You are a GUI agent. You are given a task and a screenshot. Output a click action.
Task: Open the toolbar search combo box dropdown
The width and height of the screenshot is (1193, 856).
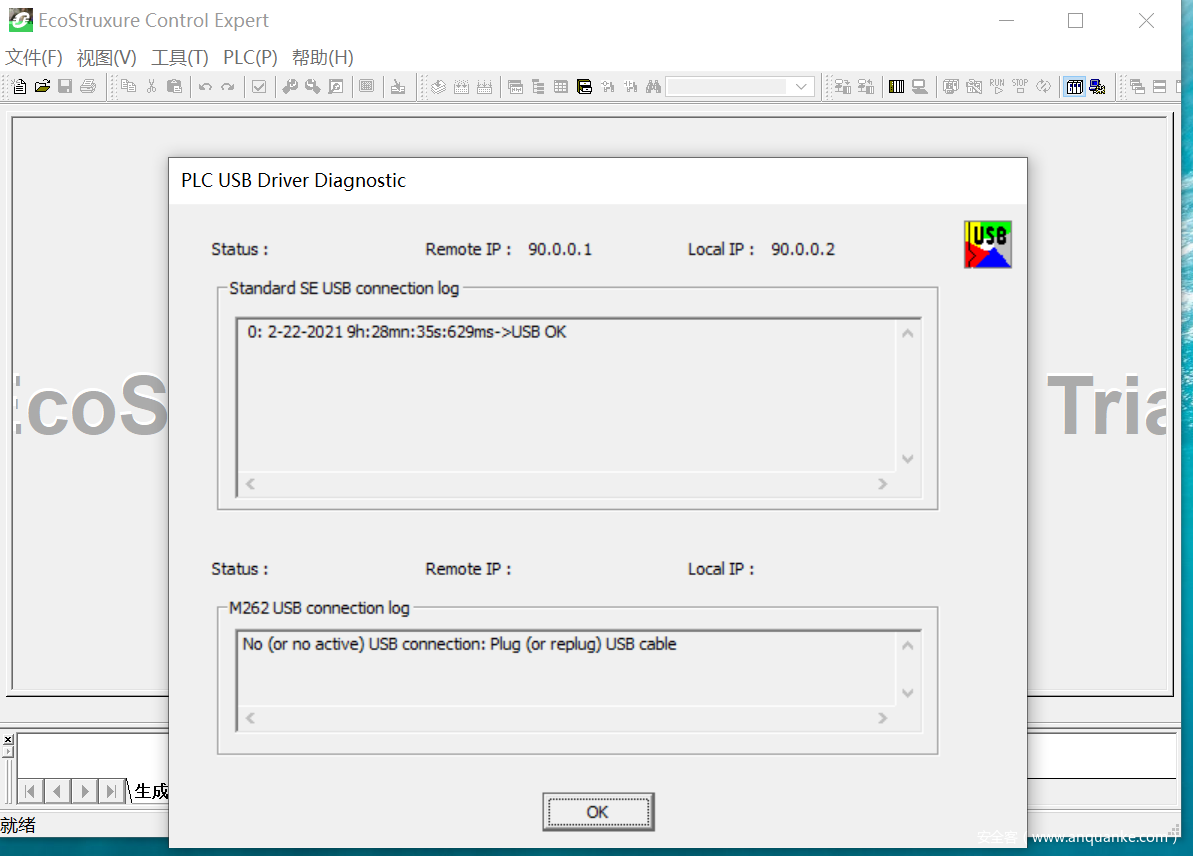coord(801,87)
